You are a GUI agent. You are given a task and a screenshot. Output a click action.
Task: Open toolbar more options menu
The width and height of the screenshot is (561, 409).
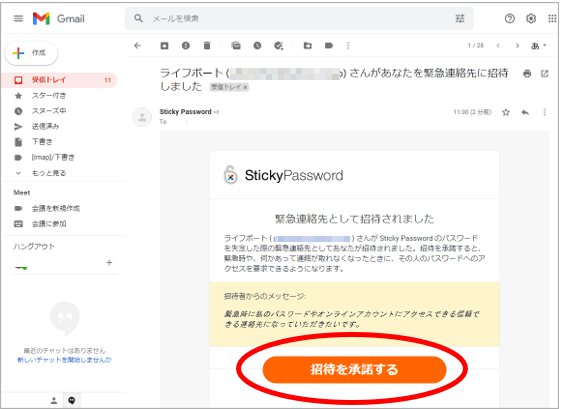click(x=348, y=45)
